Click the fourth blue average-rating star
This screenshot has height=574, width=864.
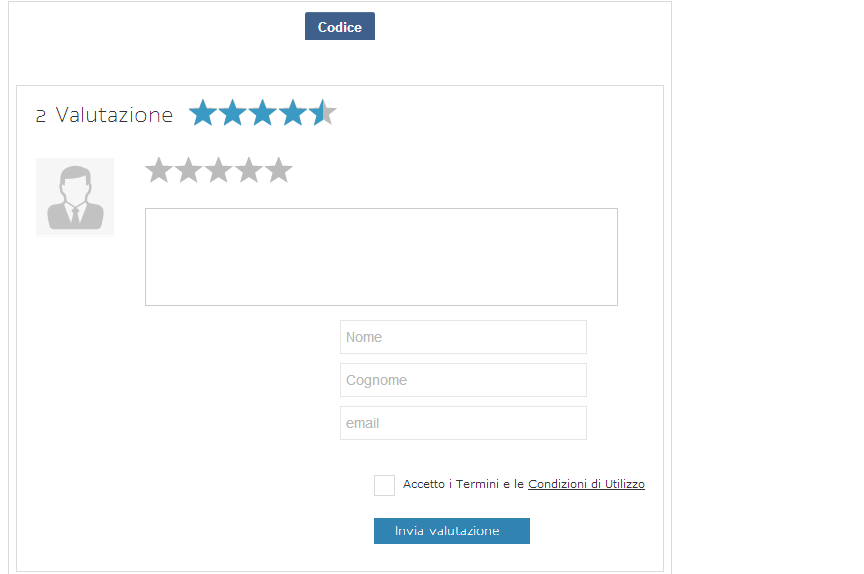point(293,112)
